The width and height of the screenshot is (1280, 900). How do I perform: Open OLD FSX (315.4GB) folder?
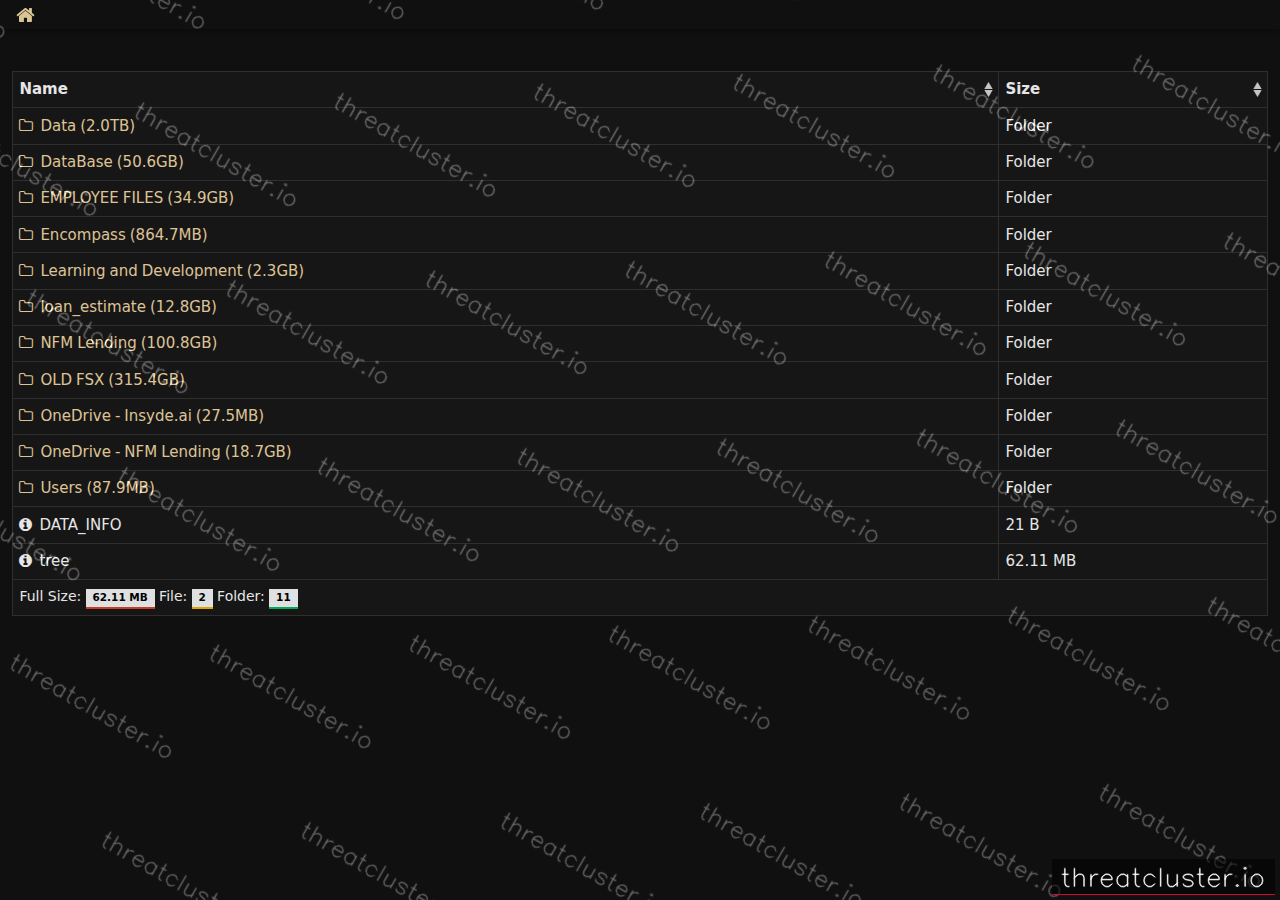(112, 380)
